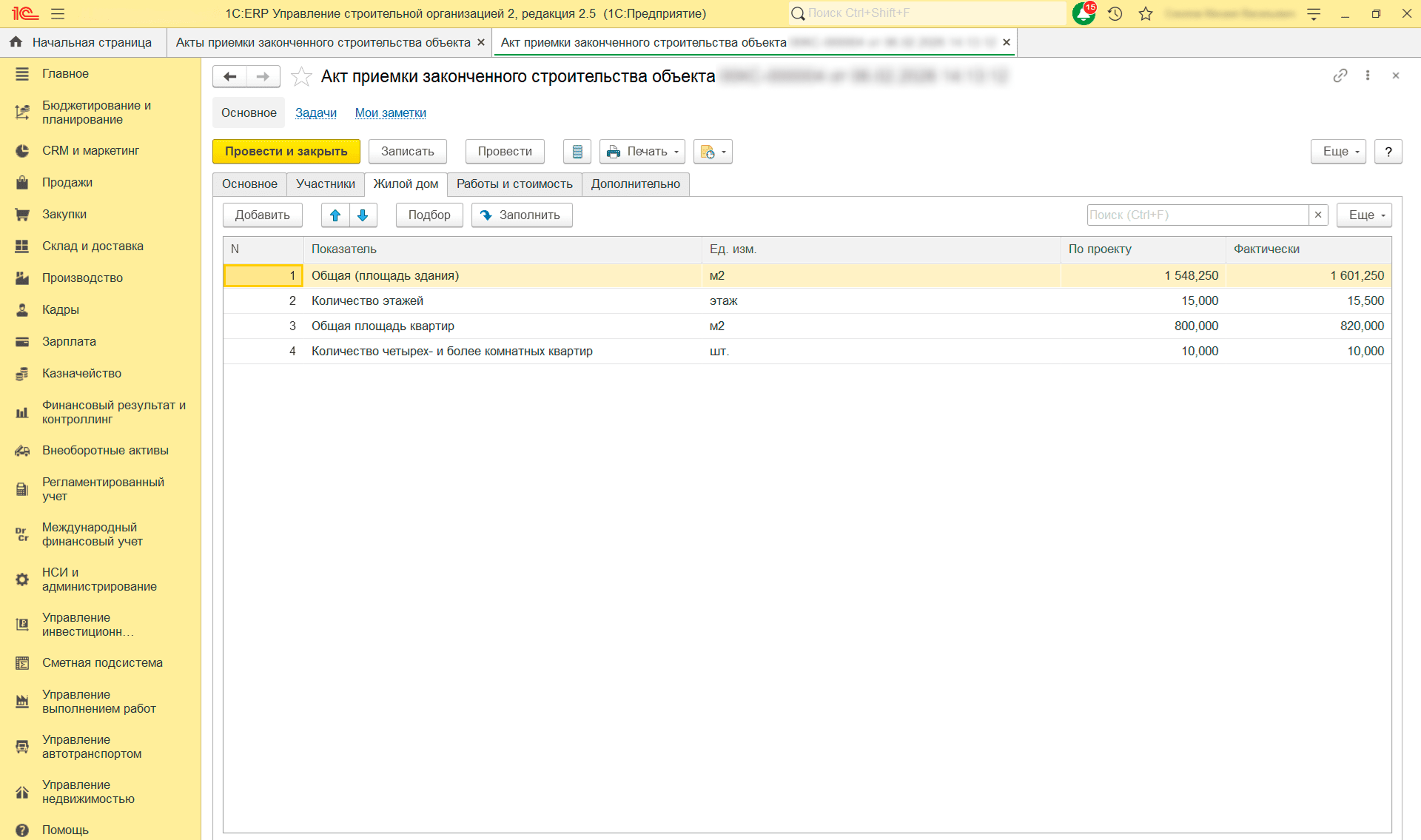1421x840 pixels.
Task: Expand the table Еще menu
Action: coord(1364,215)
